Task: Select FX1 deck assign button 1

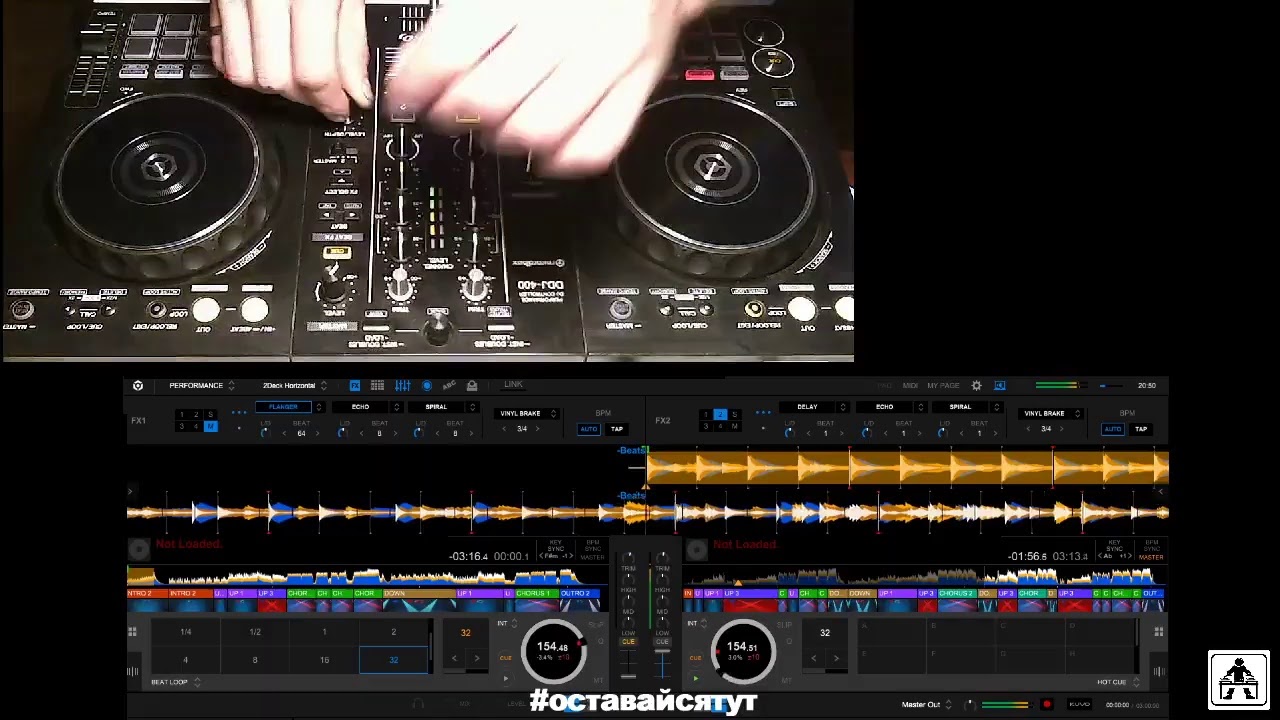Action: coord(181,414)
